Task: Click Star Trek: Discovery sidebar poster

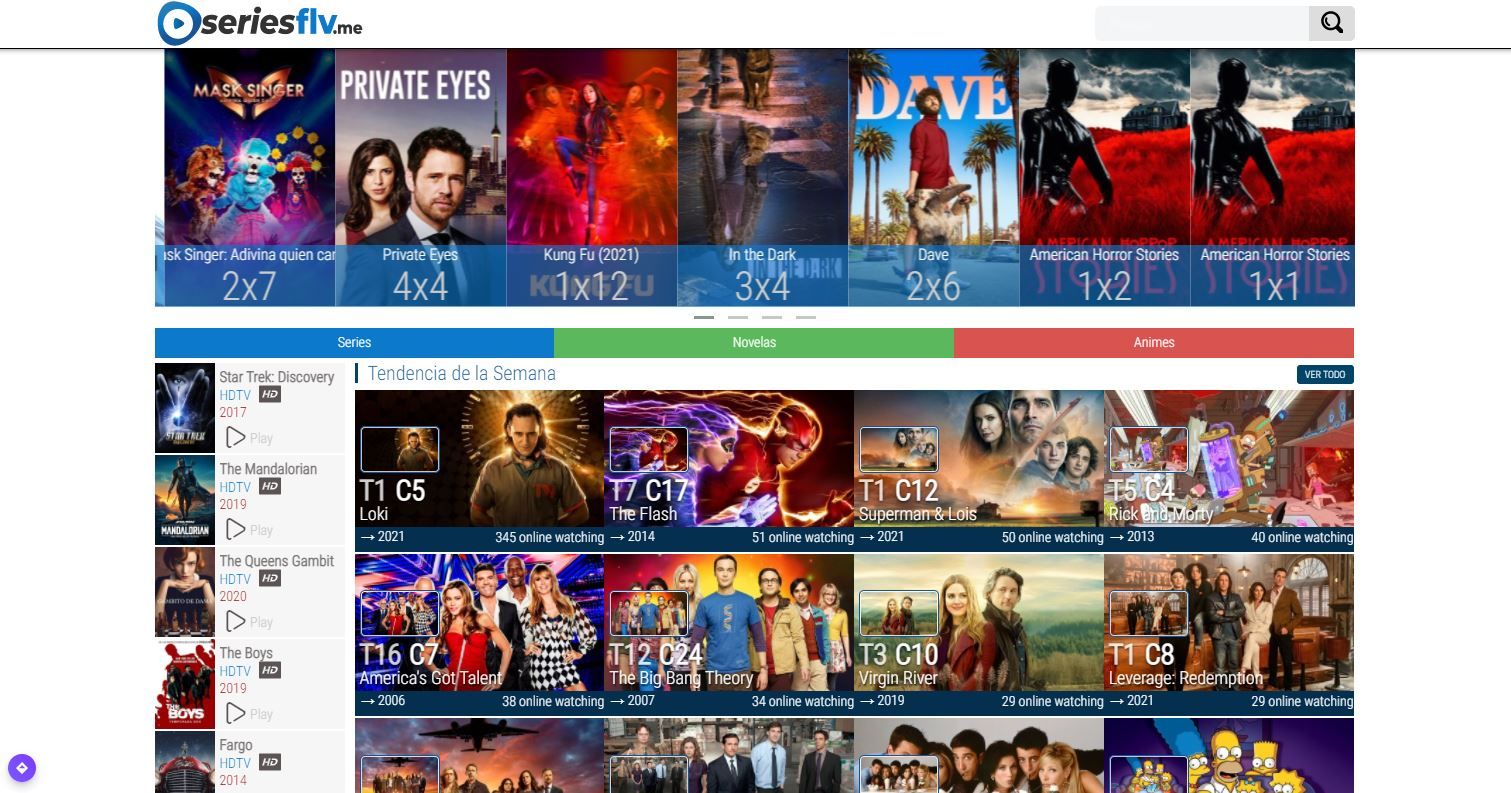Action: pos(185,408)
